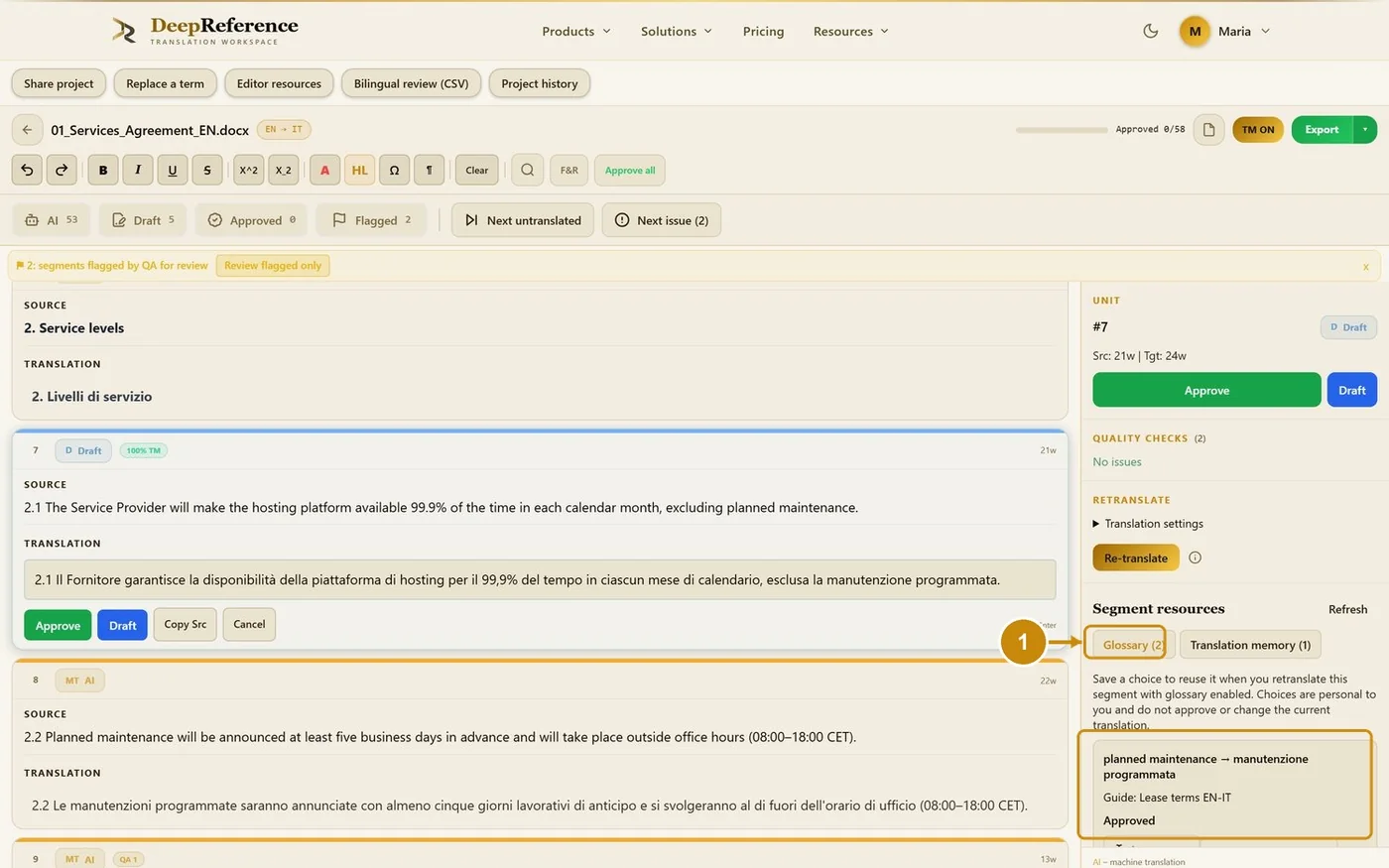Open Project history

(540, 83)
